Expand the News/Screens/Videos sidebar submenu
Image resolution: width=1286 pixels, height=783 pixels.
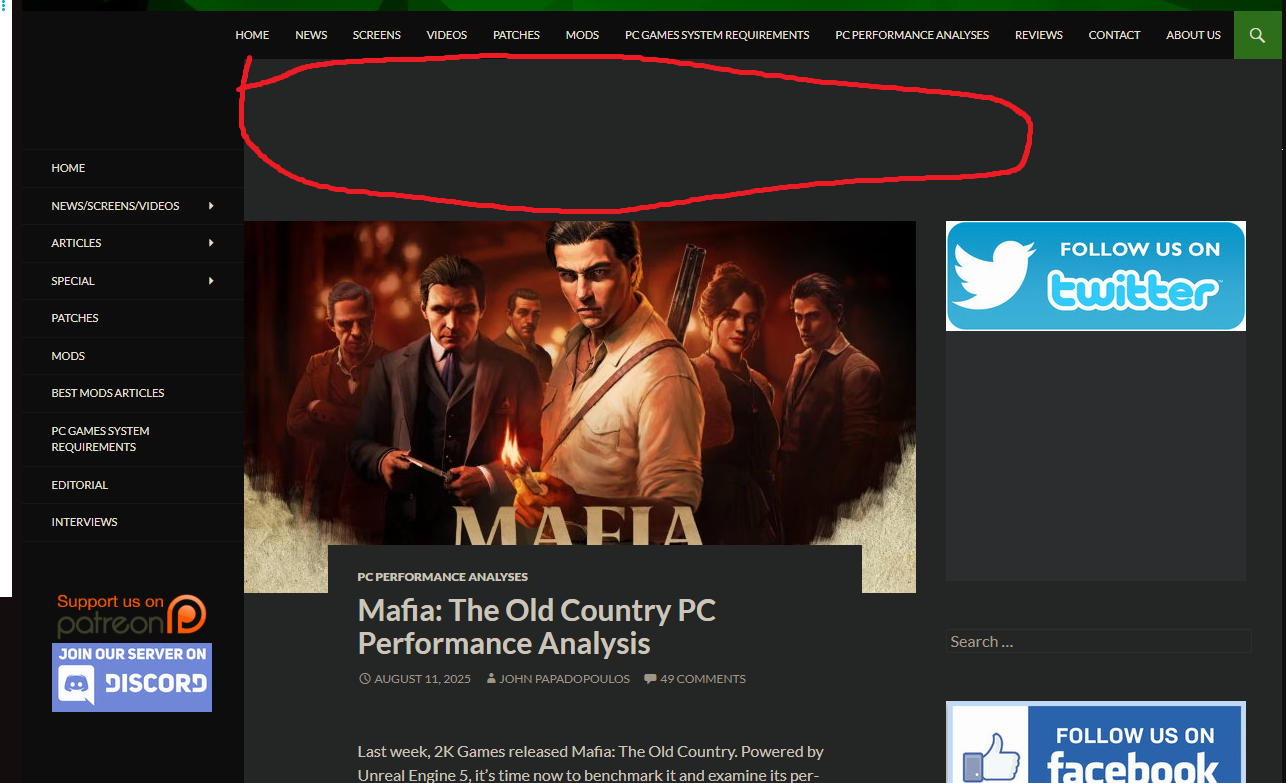211,206
